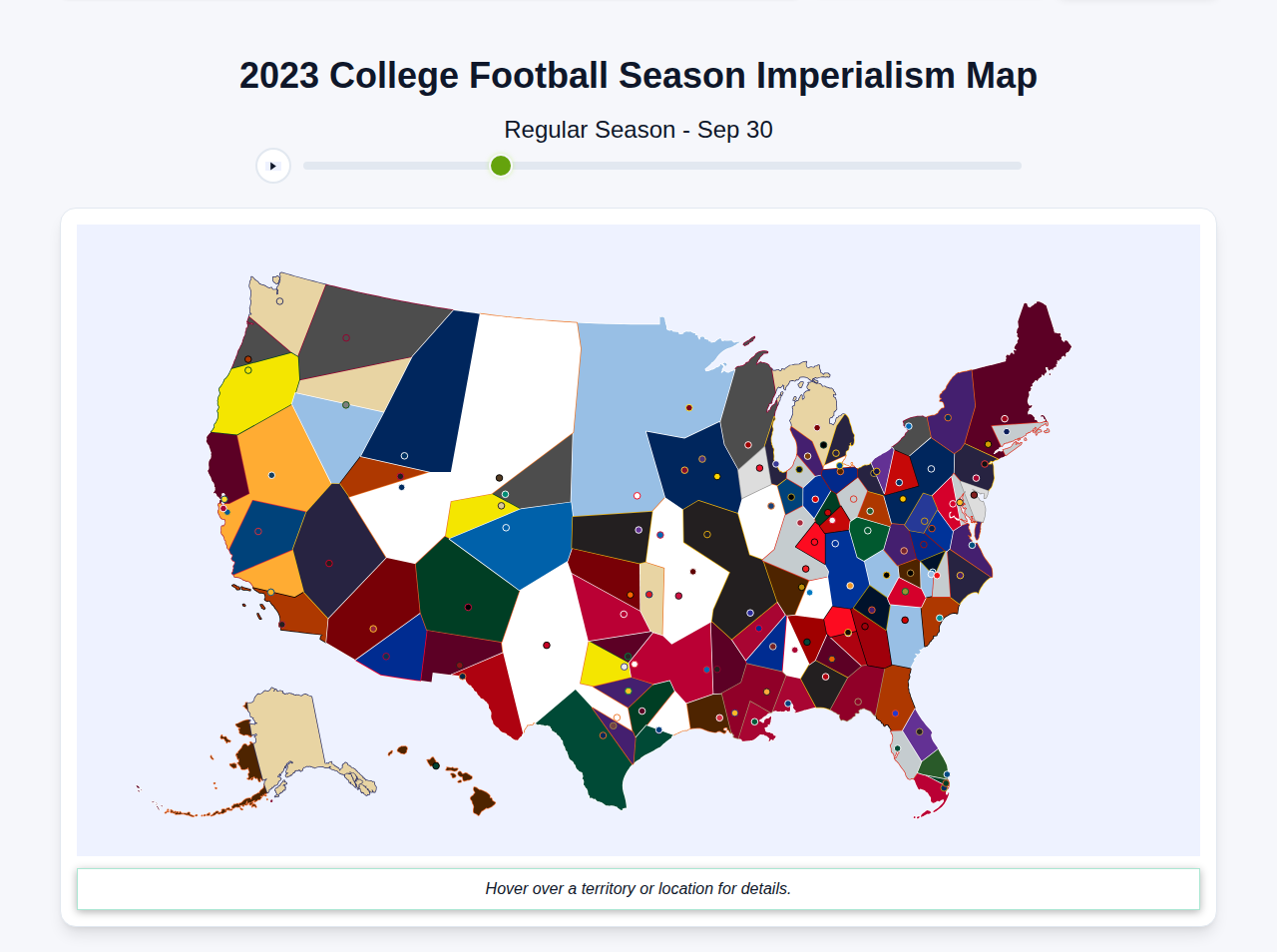Screen dimensions: 1277x952
Task: Click the hover details bar below the map
Action: 638,888
